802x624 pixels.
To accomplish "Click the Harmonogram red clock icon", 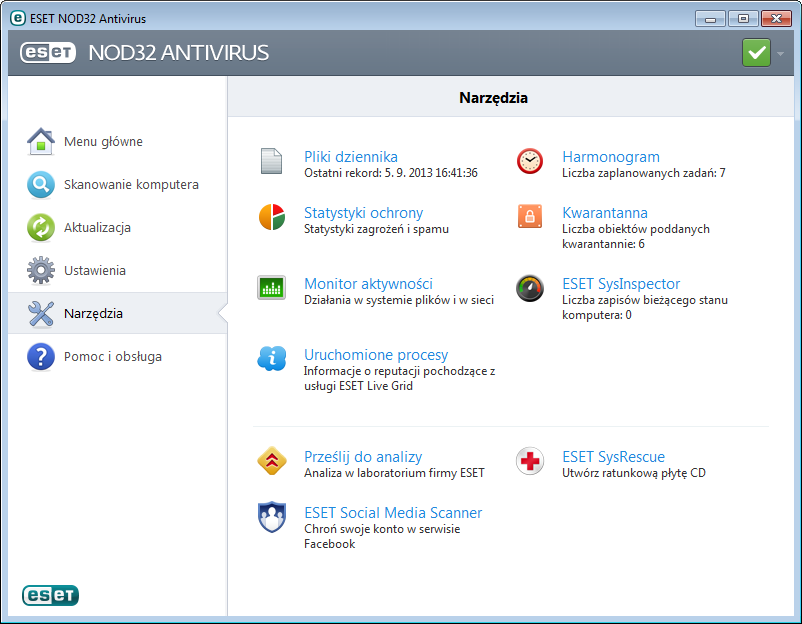I will [530, 161].
